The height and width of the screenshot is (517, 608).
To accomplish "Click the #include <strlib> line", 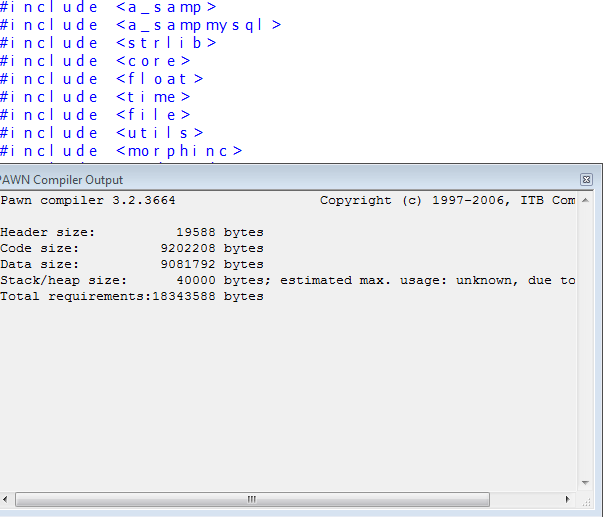I will pyautogui.click(x=108, y=43).
